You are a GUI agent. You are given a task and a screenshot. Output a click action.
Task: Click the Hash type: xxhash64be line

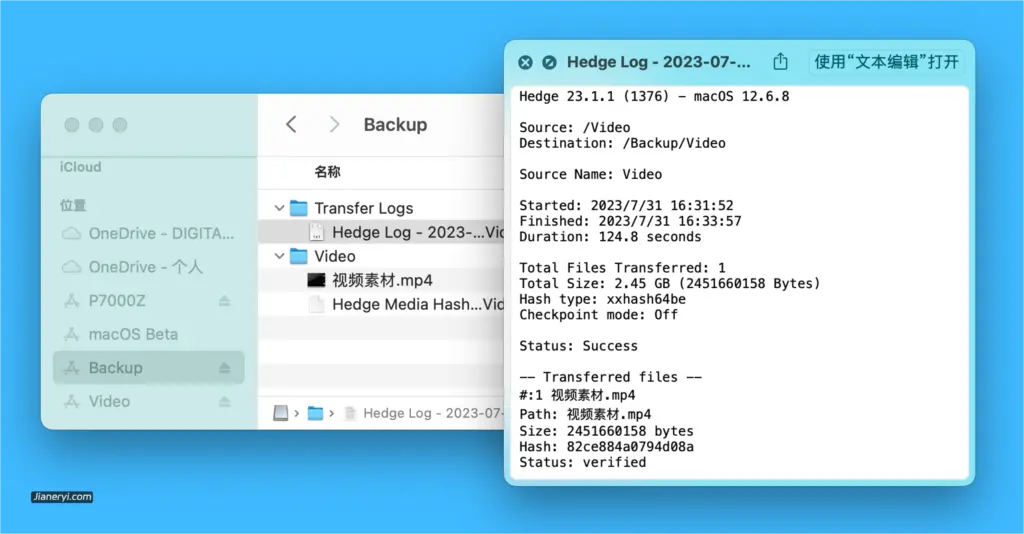(x=602, y=299)
